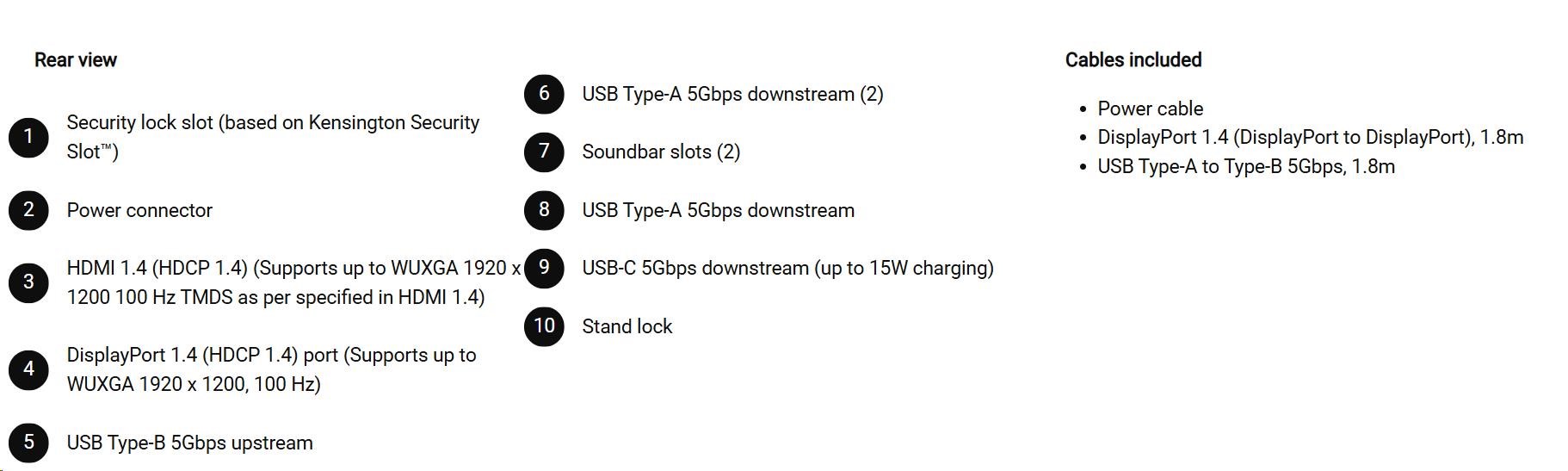Viewport: 1568px width, 471px height.
Task: Click the number 4 callout badge
Action: point(28,369)
